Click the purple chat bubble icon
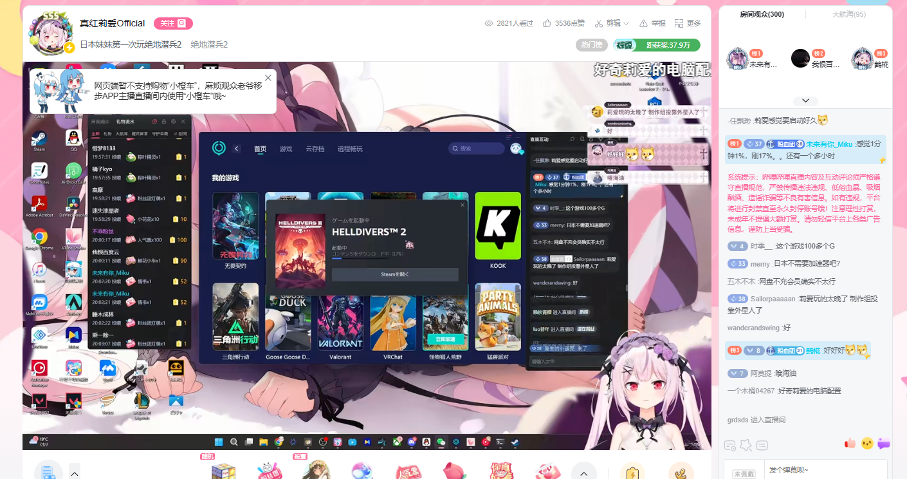 [884, 444]
